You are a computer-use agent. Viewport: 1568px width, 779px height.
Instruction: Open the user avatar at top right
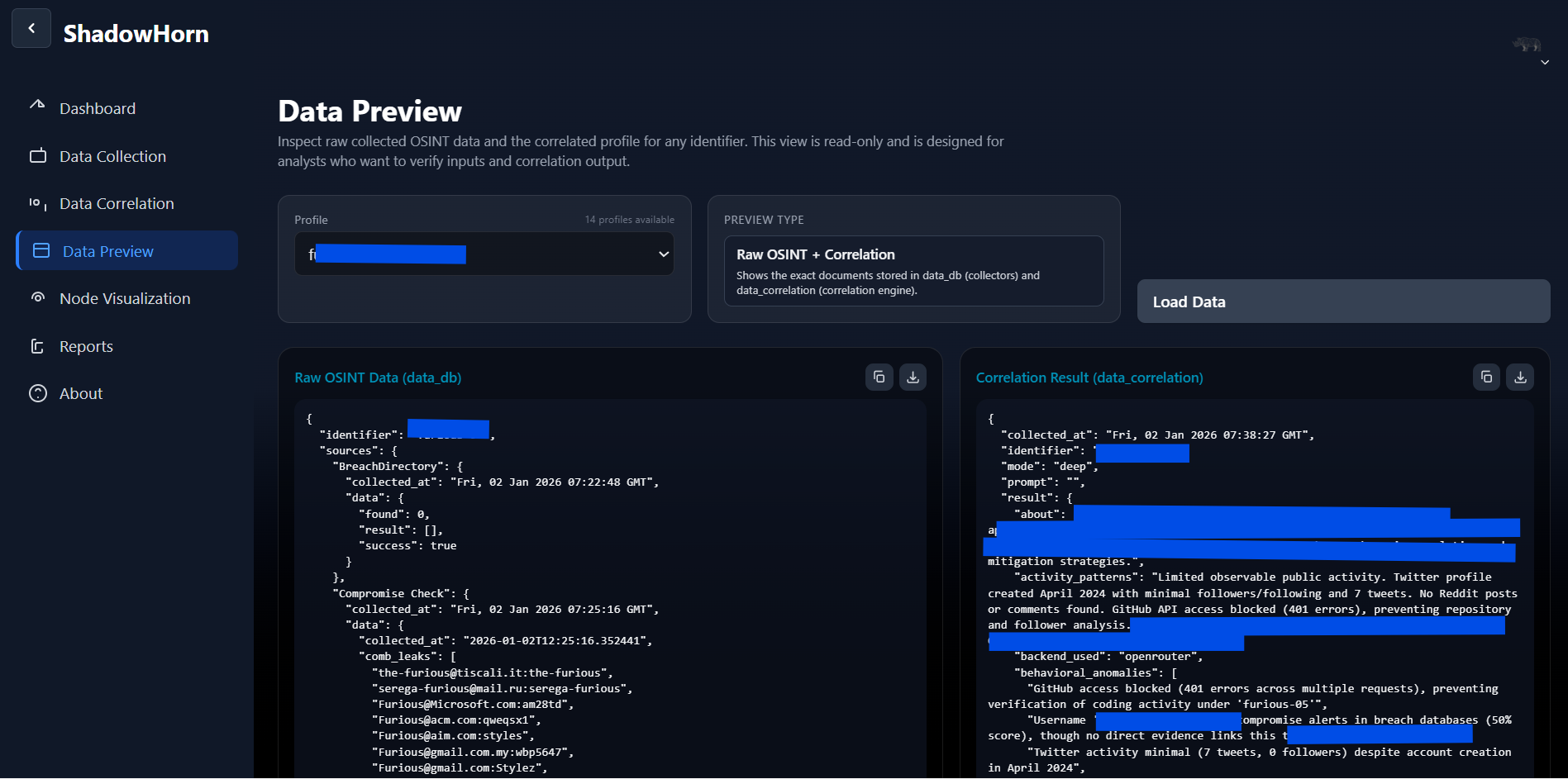coord(1527,44)
